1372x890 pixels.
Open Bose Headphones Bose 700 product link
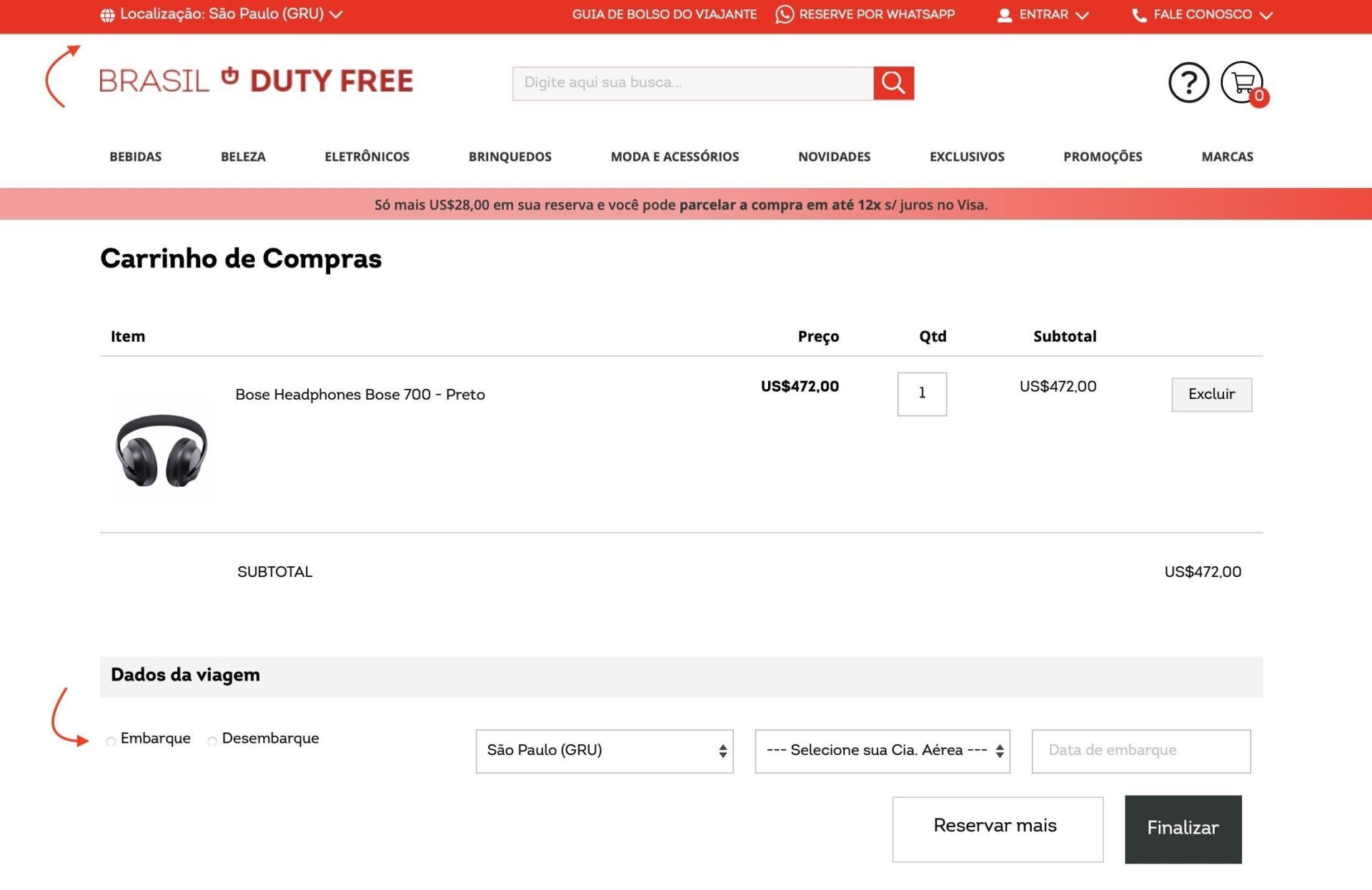360,395
